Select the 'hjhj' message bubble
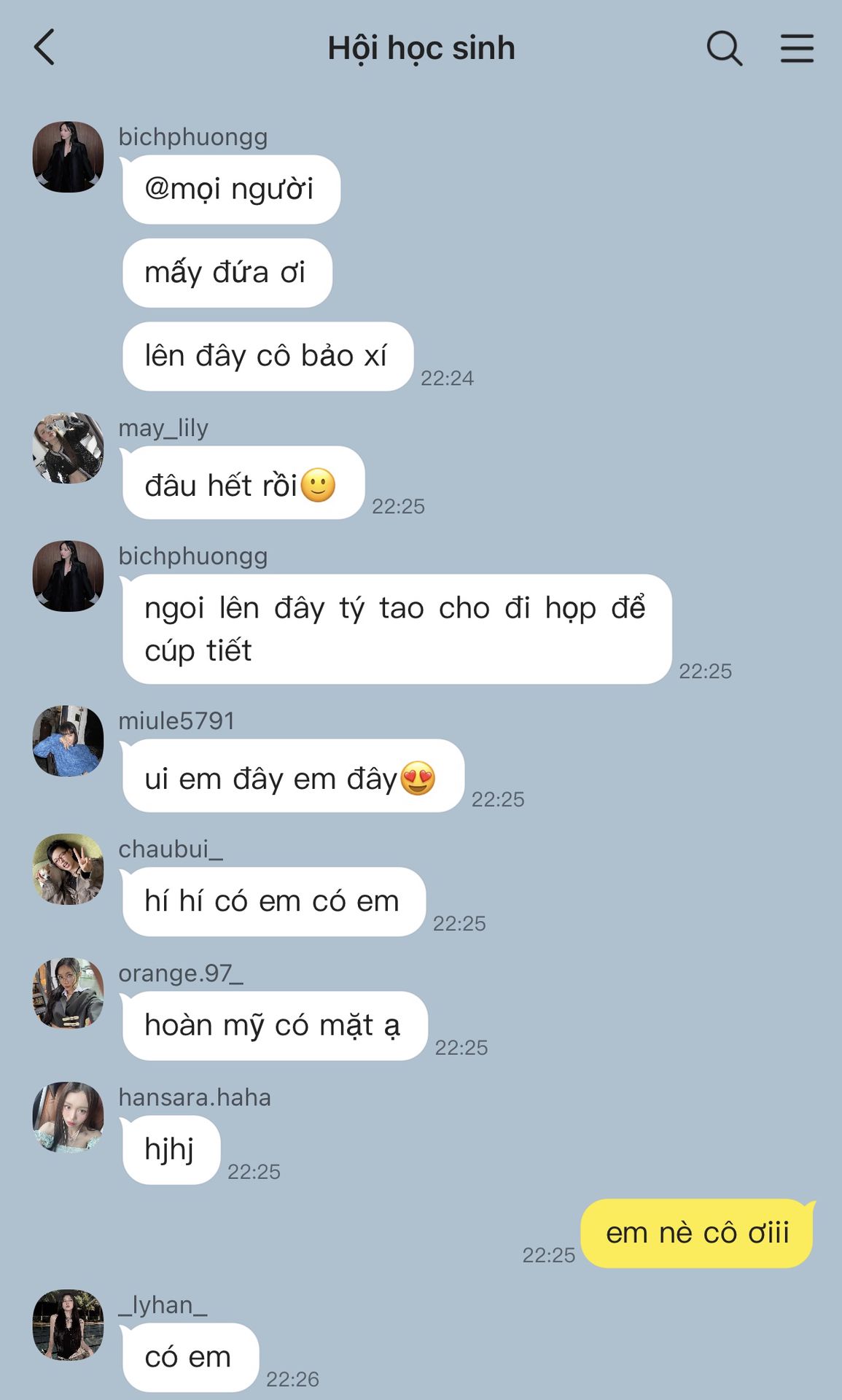Image resolution: width=842 pixels, height=1400 pixels. click(171, 1150)
